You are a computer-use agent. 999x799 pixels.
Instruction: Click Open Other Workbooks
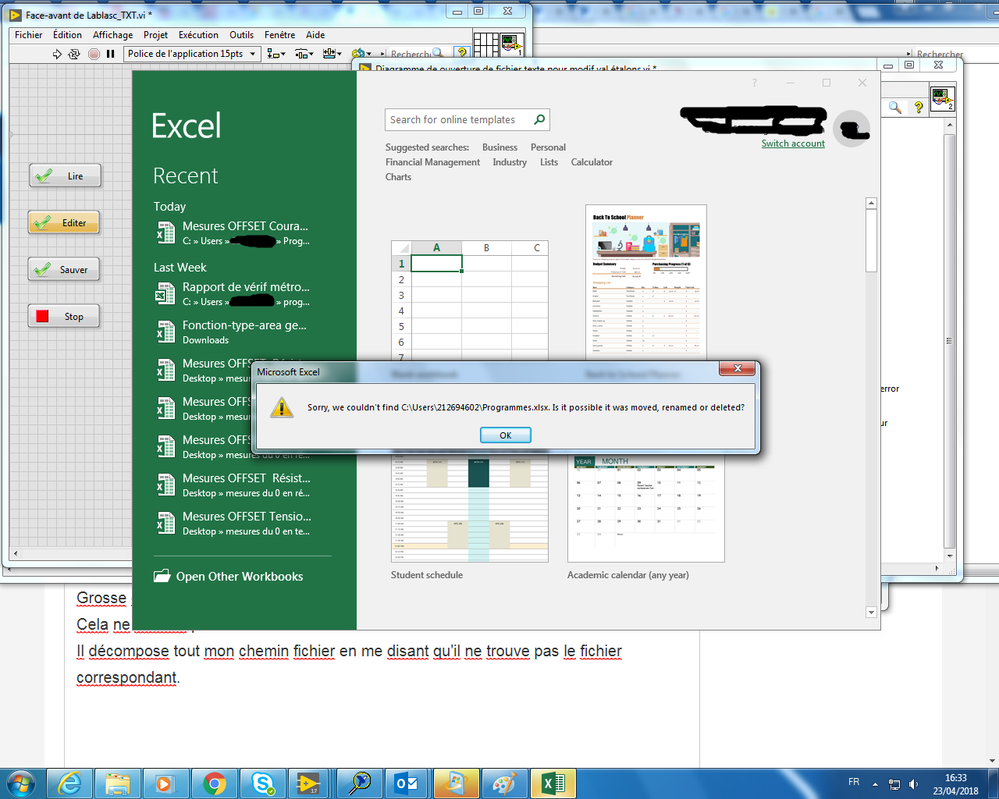[228, 576]
